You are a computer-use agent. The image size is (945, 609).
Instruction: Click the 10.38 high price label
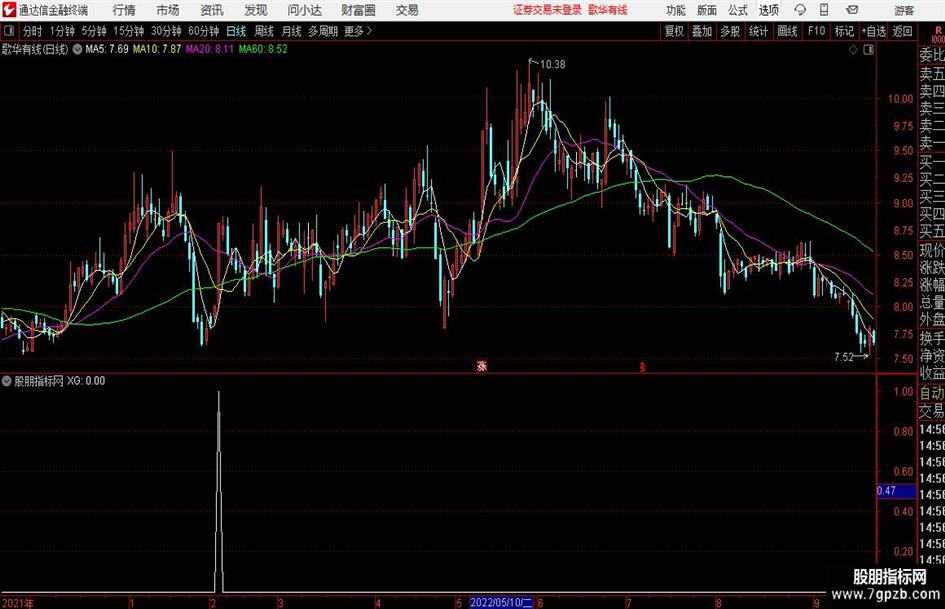[553, 65]
